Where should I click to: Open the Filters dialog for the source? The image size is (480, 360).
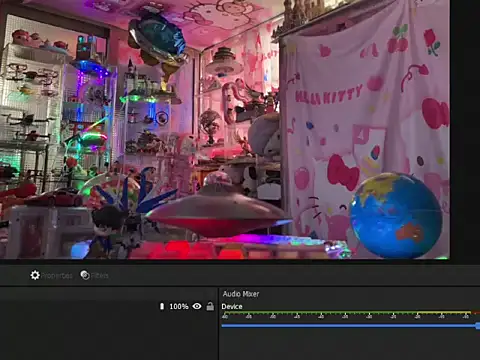[x=94, y=275]
